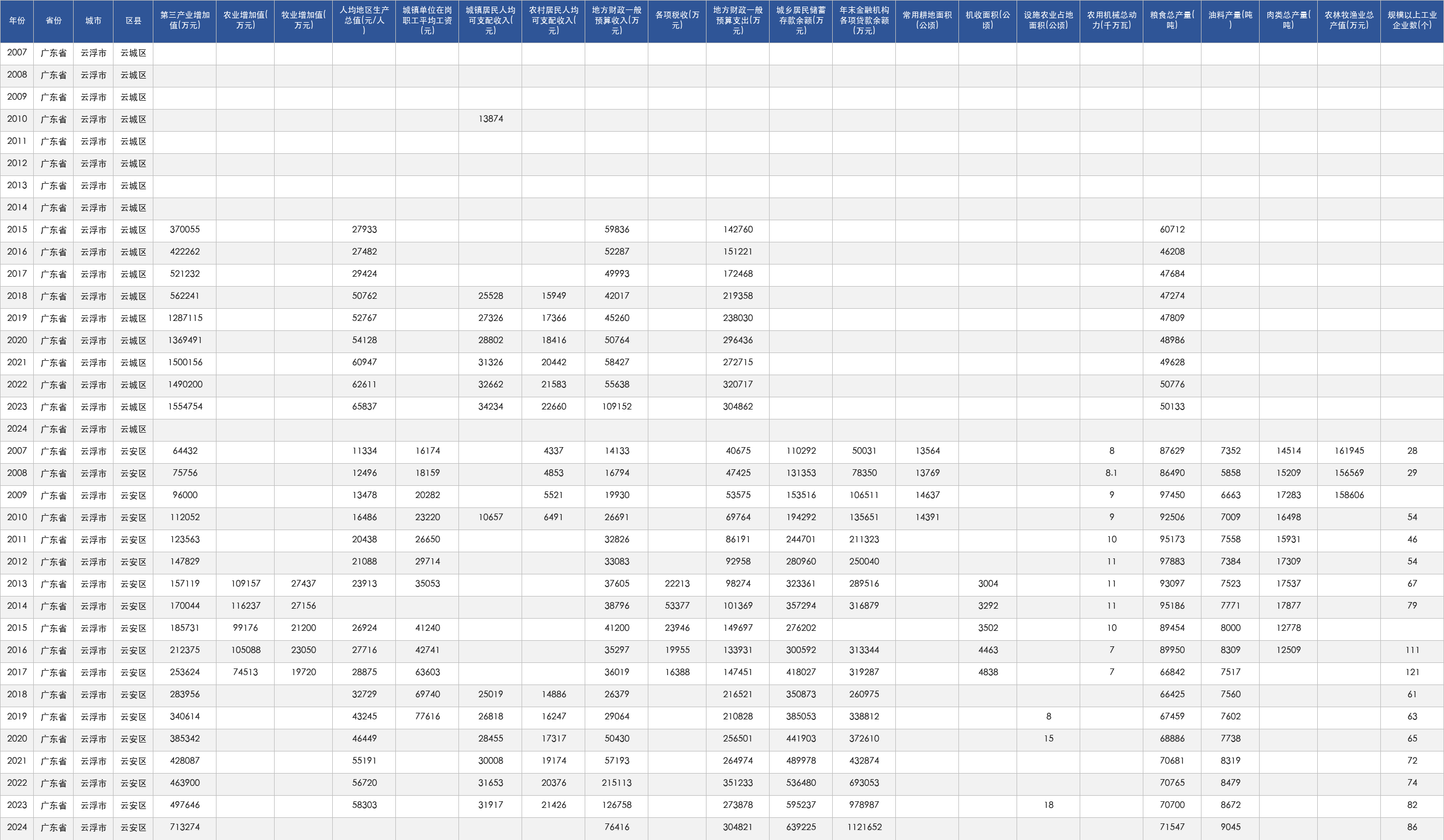This screenshot has width=1444, height=840.
Task: Click the 13874 cell in 2010 row
Action: 491,119
